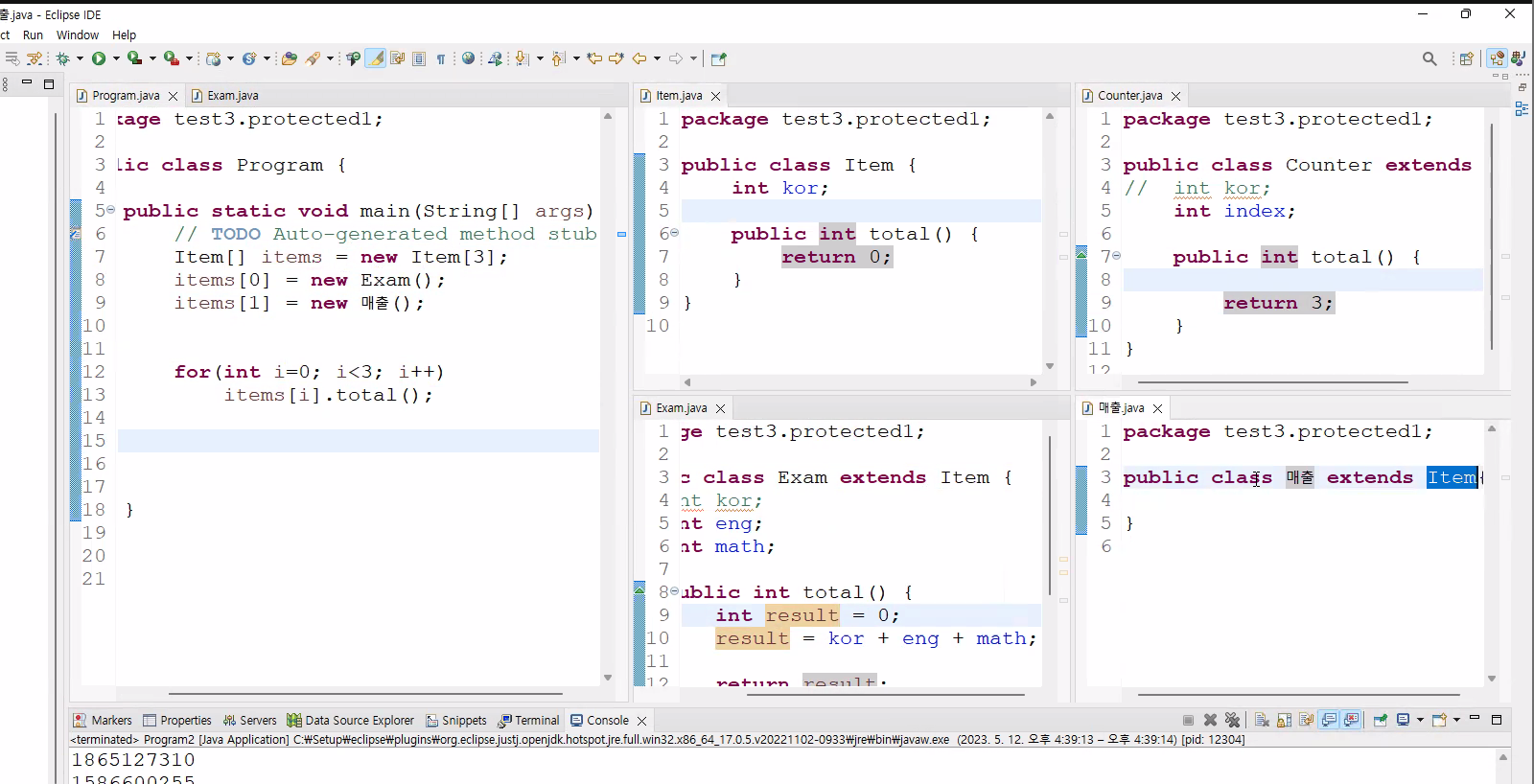Open the Back navigation history dropdown
Viewport: 1534px width, 784px height.
tap(657, 58)
